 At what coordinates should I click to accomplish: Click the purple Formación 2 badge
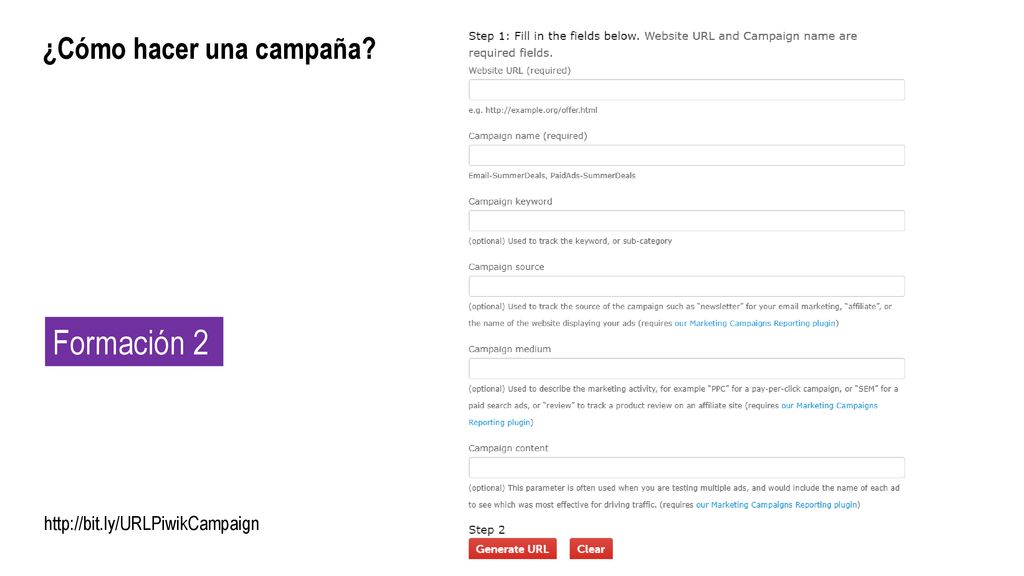(134, 342)
